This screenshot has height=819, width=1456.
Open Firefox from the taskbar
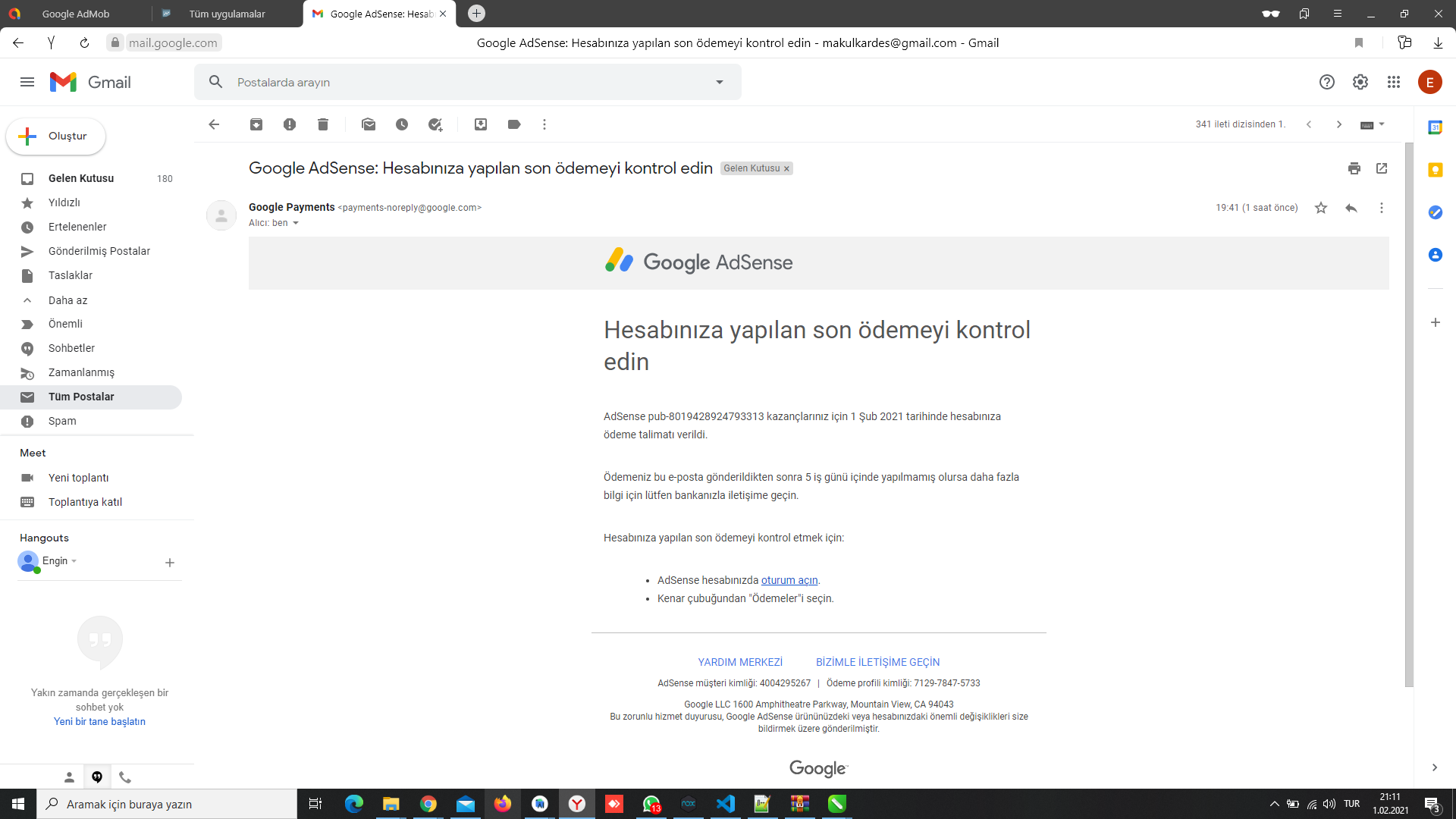coord(503,804)
